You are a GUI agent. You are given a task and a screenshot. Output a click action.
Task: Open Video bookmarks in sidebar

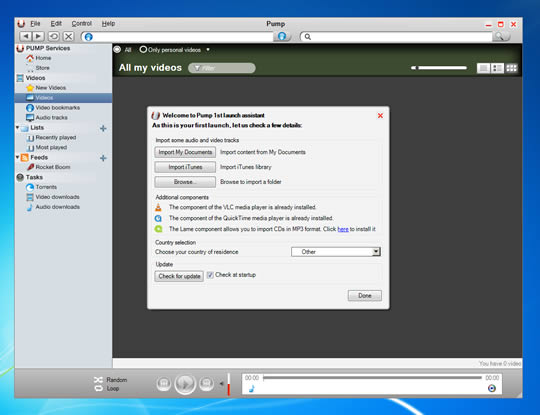click(x=57, y=108)
